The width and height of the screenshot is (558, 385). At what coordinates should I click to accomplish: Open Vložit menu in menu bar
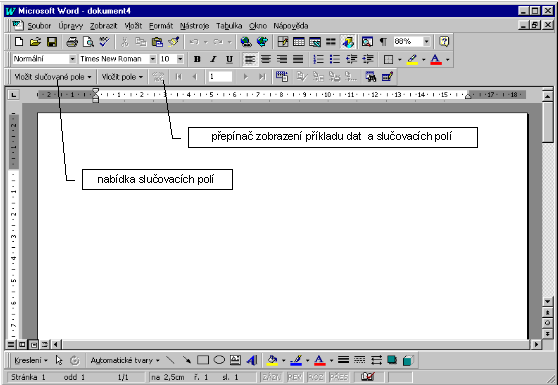[133, 26]
